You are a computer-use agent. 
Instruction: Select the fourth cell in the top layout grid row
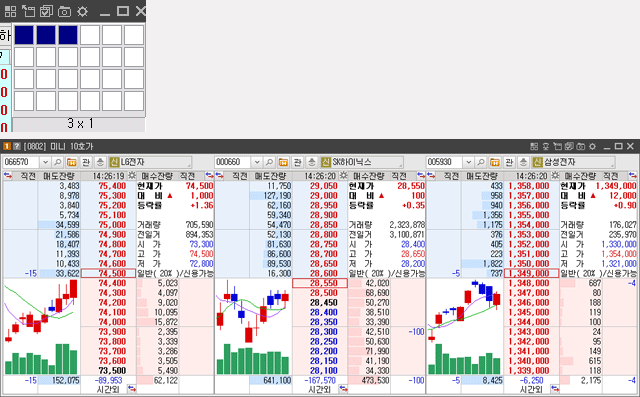[x=90, y=35]
